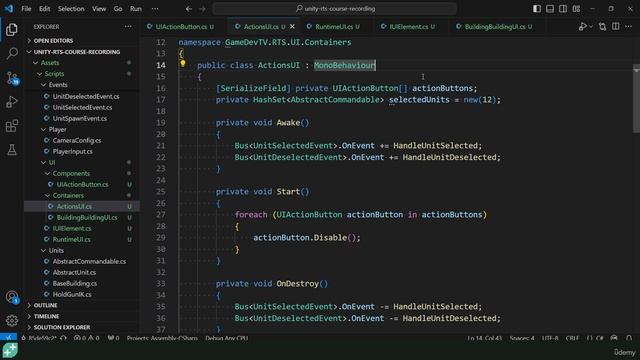Click the notifications bell in status bar
Viewport: 640px width, 360px height.
(x=629, y=338)
